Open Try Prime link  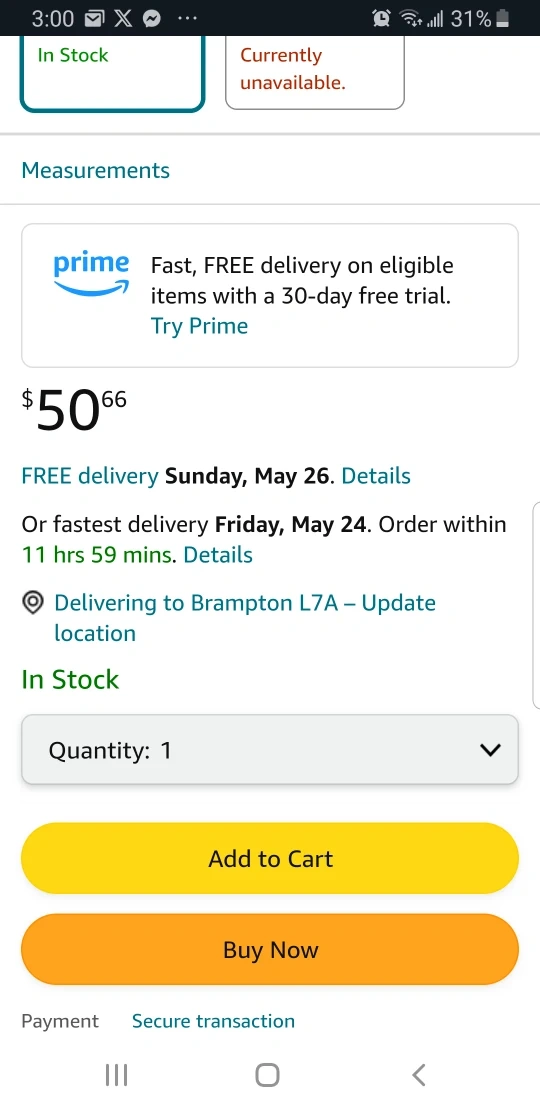[x=200, y=326]
